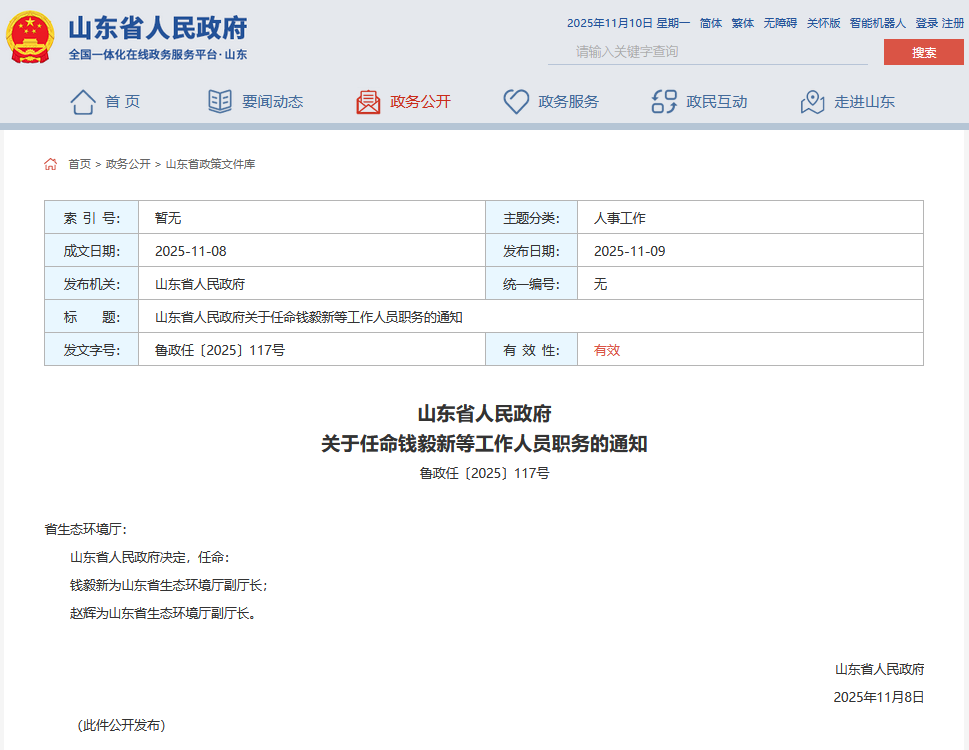Switch to 简体 simplified Chinese
The width and height of the screenshot is (969, 750).
710,23
